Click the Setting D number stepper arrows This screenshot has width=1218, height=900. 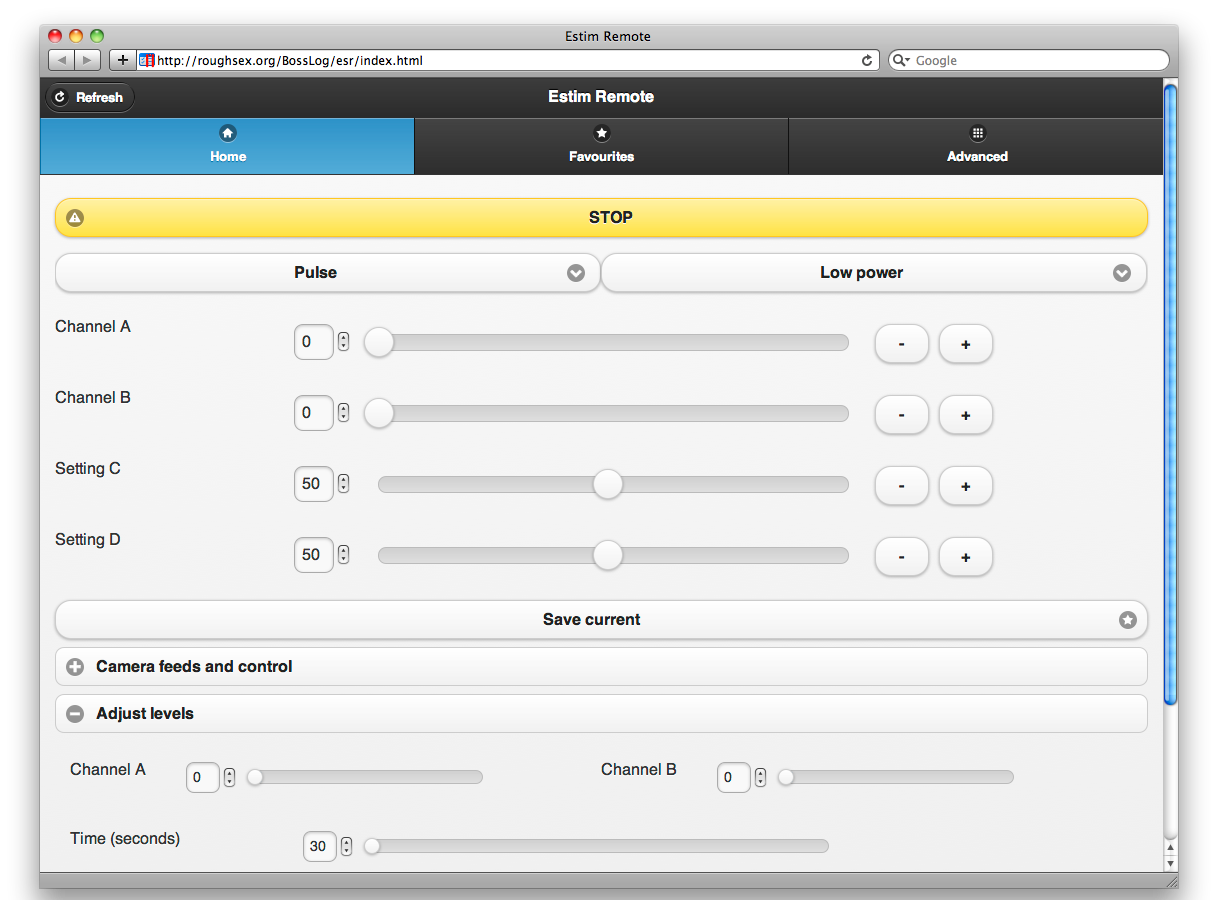pos(344,554)
